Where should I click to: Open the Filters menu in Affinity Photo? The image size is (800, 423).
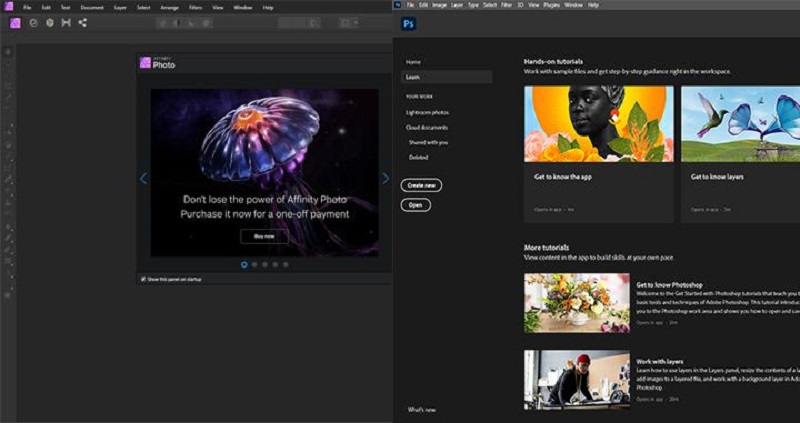tap(195, 8)
